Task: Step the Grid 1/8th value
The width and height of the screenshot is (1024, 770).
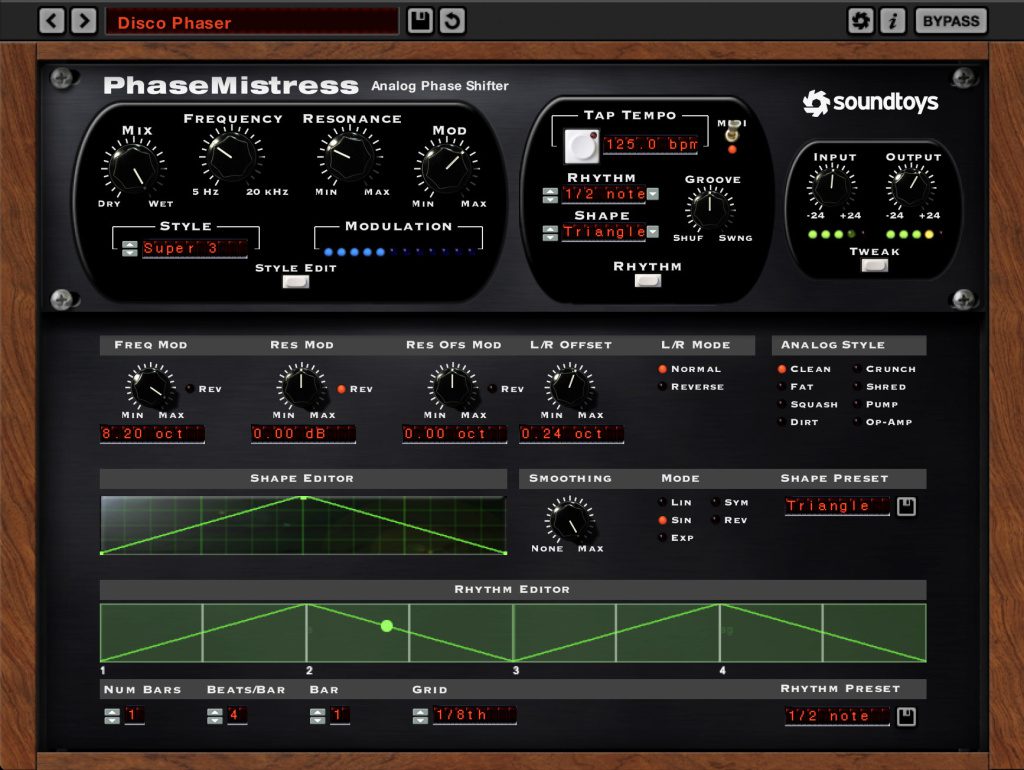Action: (x=420, y=716)
